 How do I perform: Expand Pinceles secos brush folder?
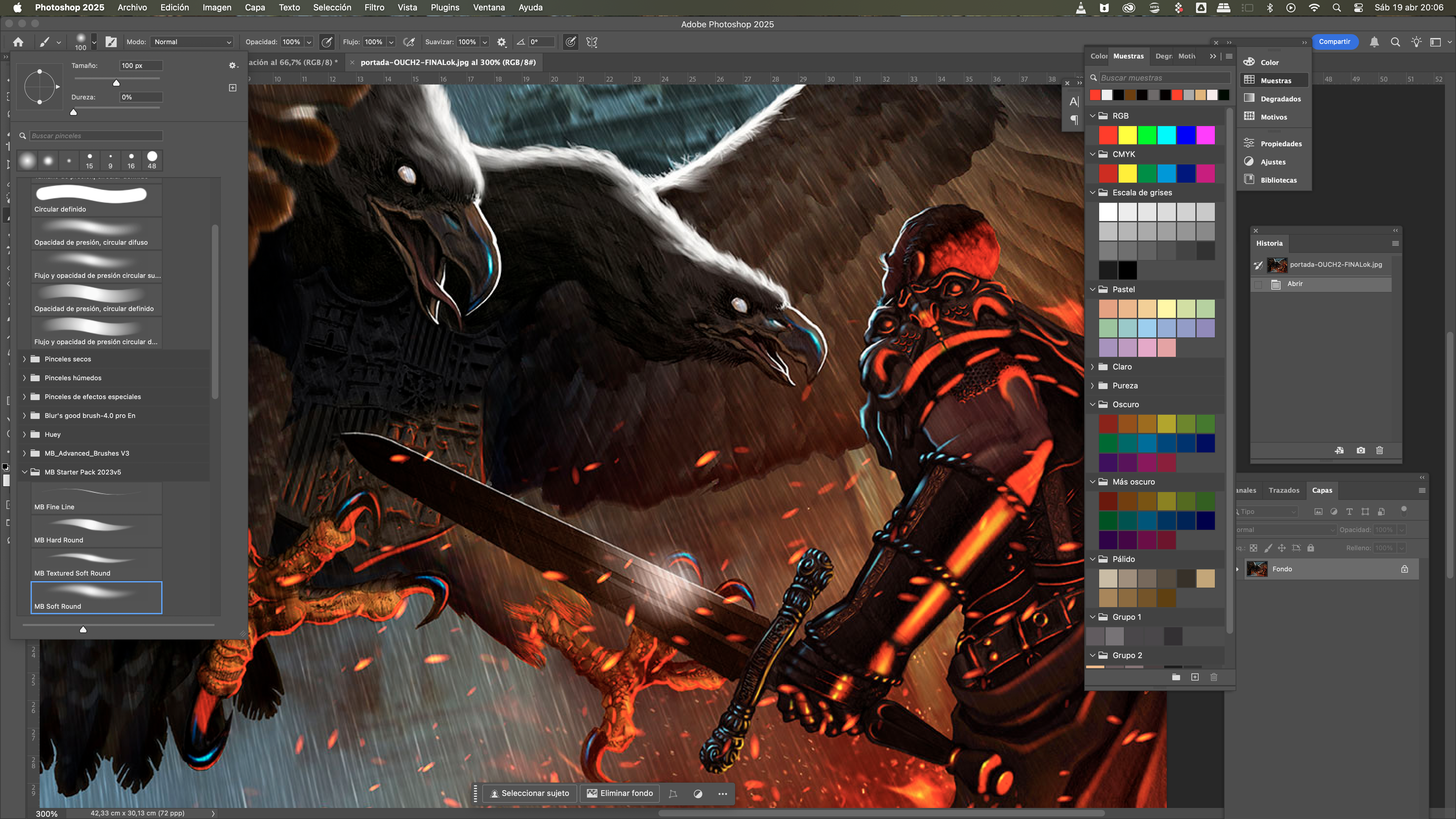24,359
